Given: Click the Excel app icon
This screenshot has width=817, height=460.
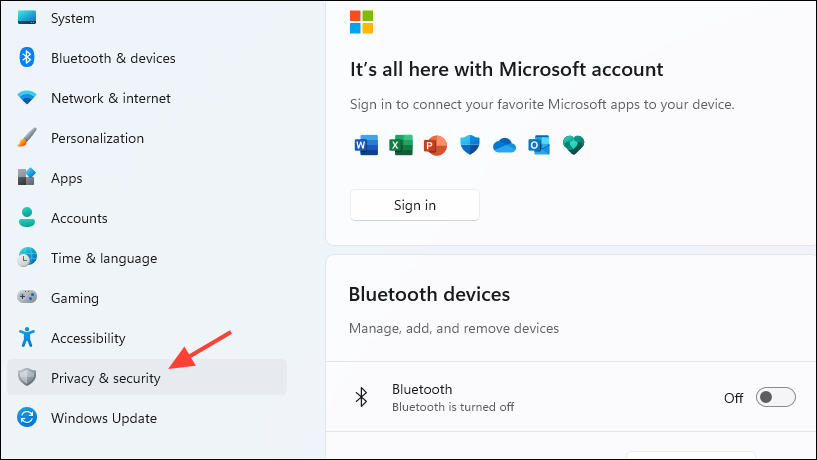Looking at the screenshot, I should pyautogui.click(x=401, y=145).
